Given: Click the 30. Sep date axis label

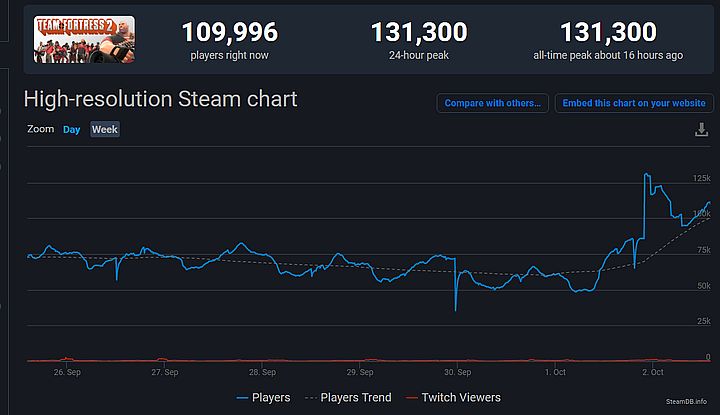Looking at the screenshot, I should point(457,373).
